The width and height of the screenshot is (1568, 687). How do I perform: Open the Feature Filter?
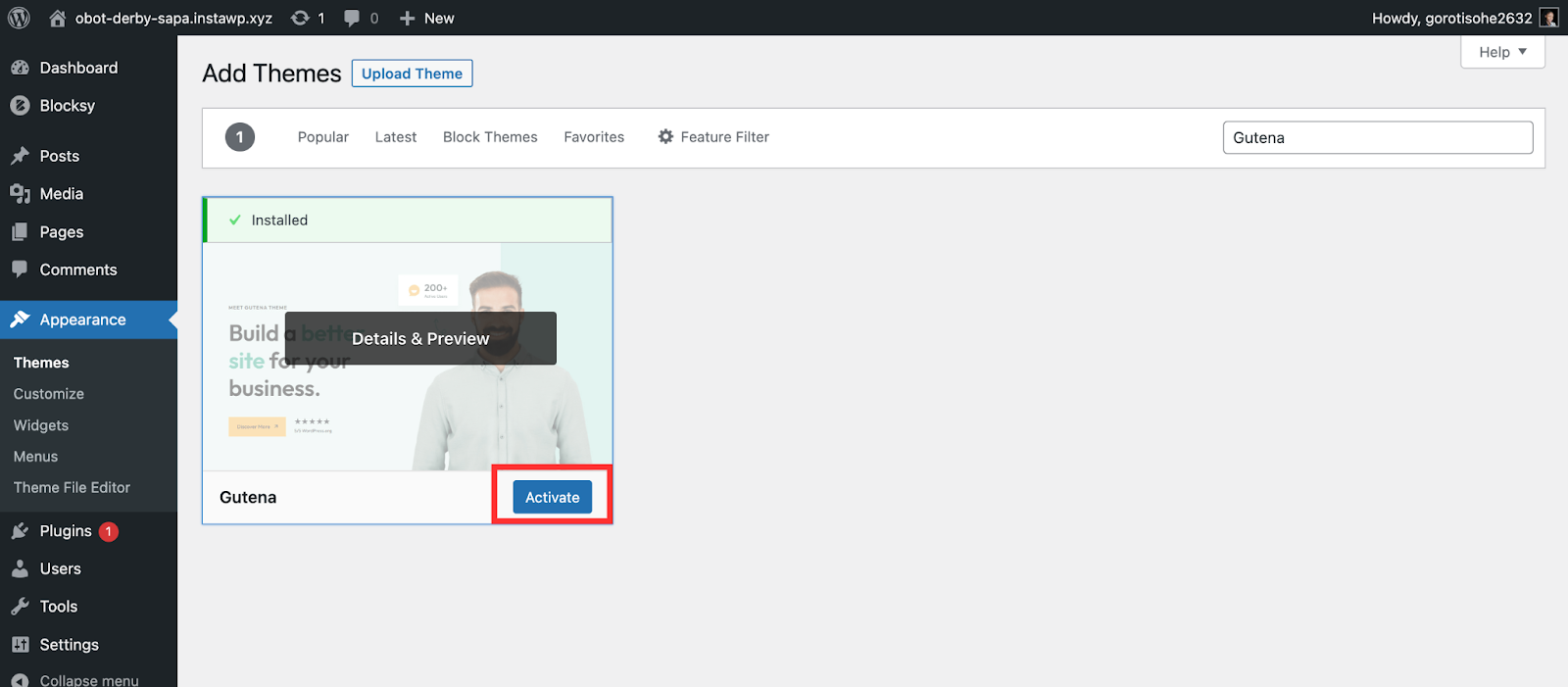pyautogui.click(x=713, y=137)
